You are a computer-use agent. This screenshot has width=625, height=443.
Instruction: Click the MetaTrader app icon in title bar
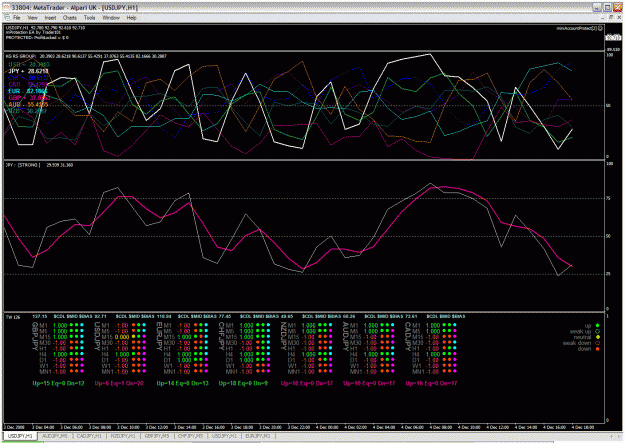click(x=6, y=7)
